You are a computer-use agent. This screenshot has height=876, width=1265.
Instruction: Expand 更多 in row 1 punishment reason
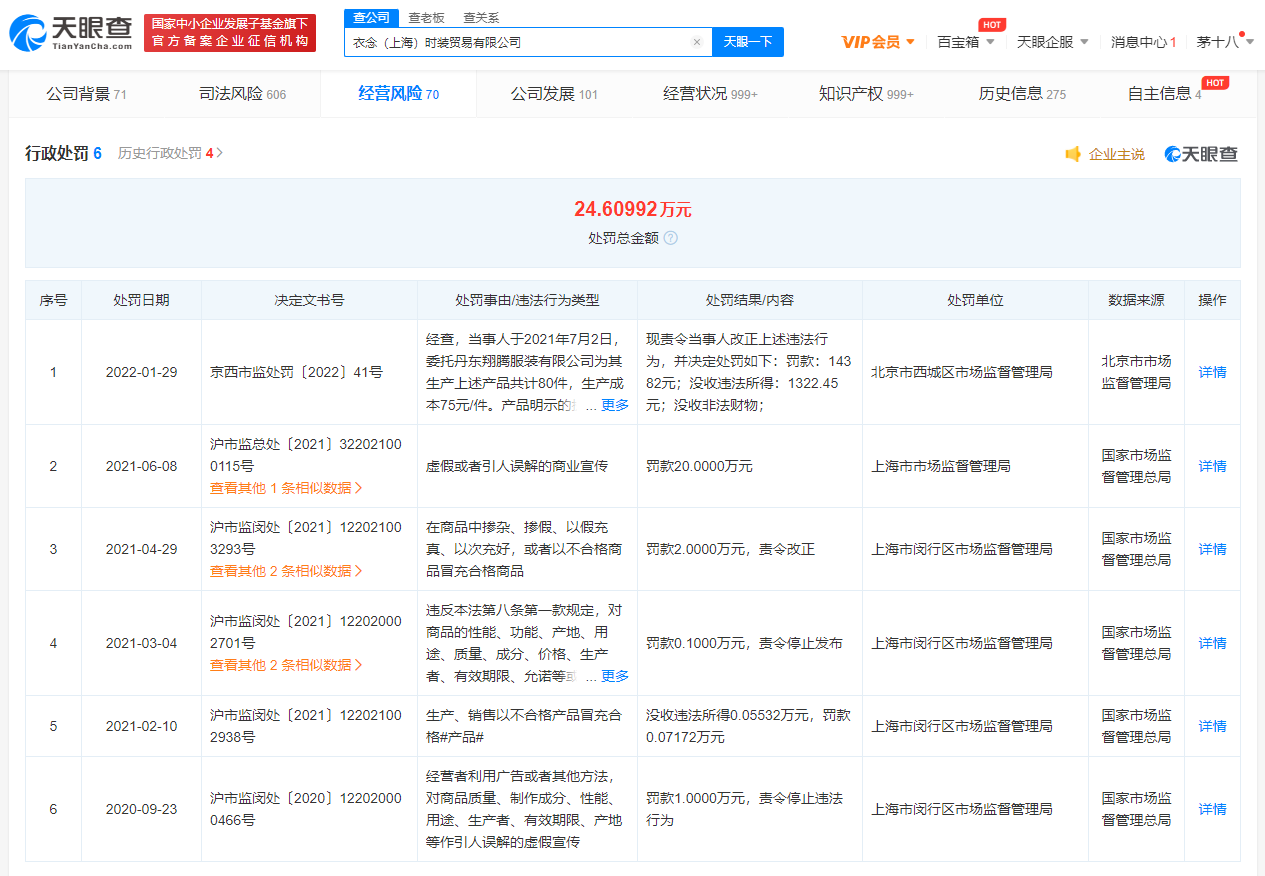pyautogui.click(x=615, y=405)
